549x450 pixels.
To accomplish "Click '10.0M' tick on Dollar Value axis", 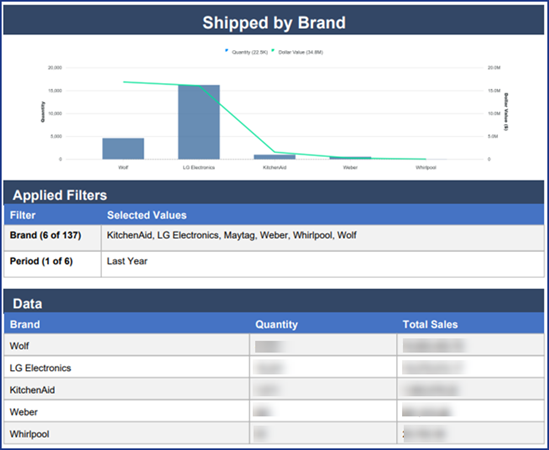I will tap(494, 113).
